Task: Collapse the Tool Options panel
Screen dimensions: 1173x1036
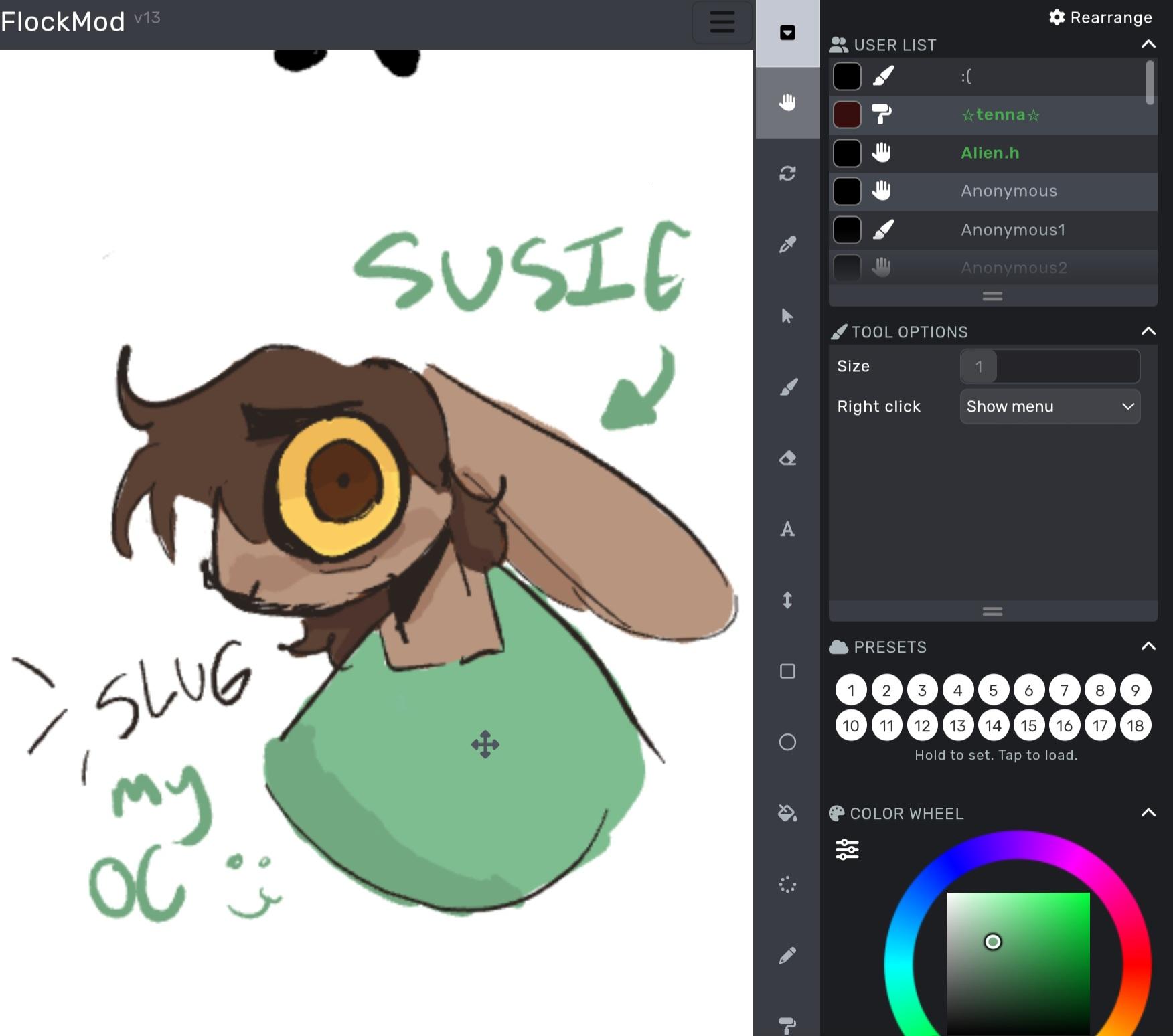Action: pyautogui.click(x=1148, y=331)
